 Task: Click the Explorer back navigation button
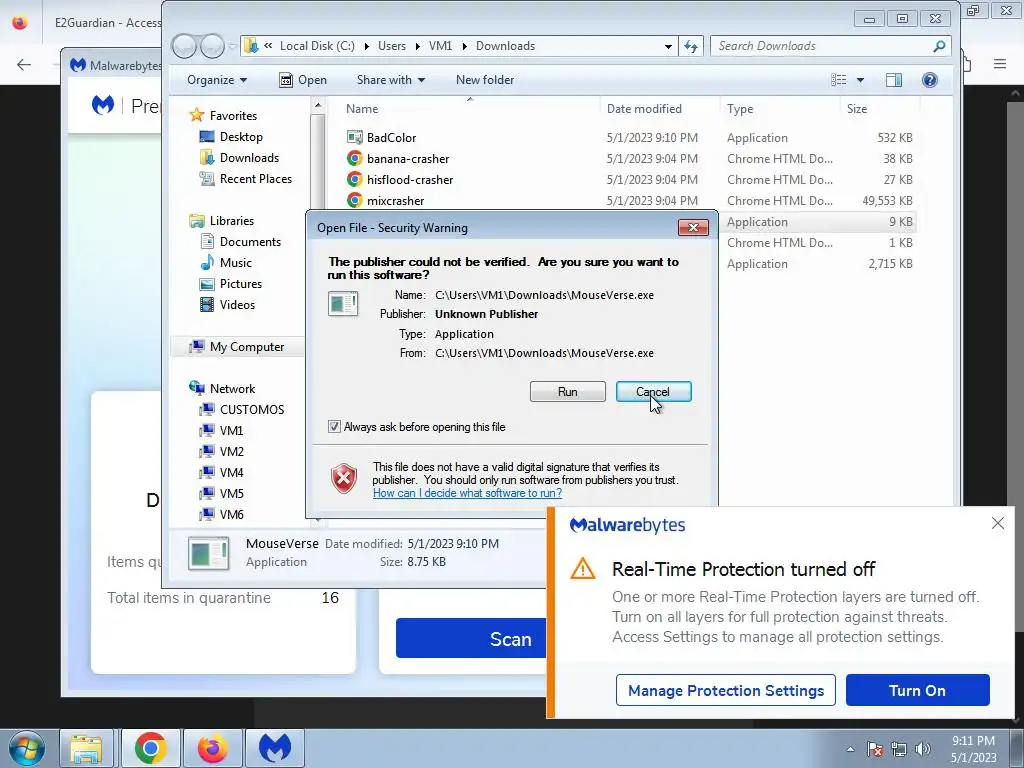[x=185, y=46]
